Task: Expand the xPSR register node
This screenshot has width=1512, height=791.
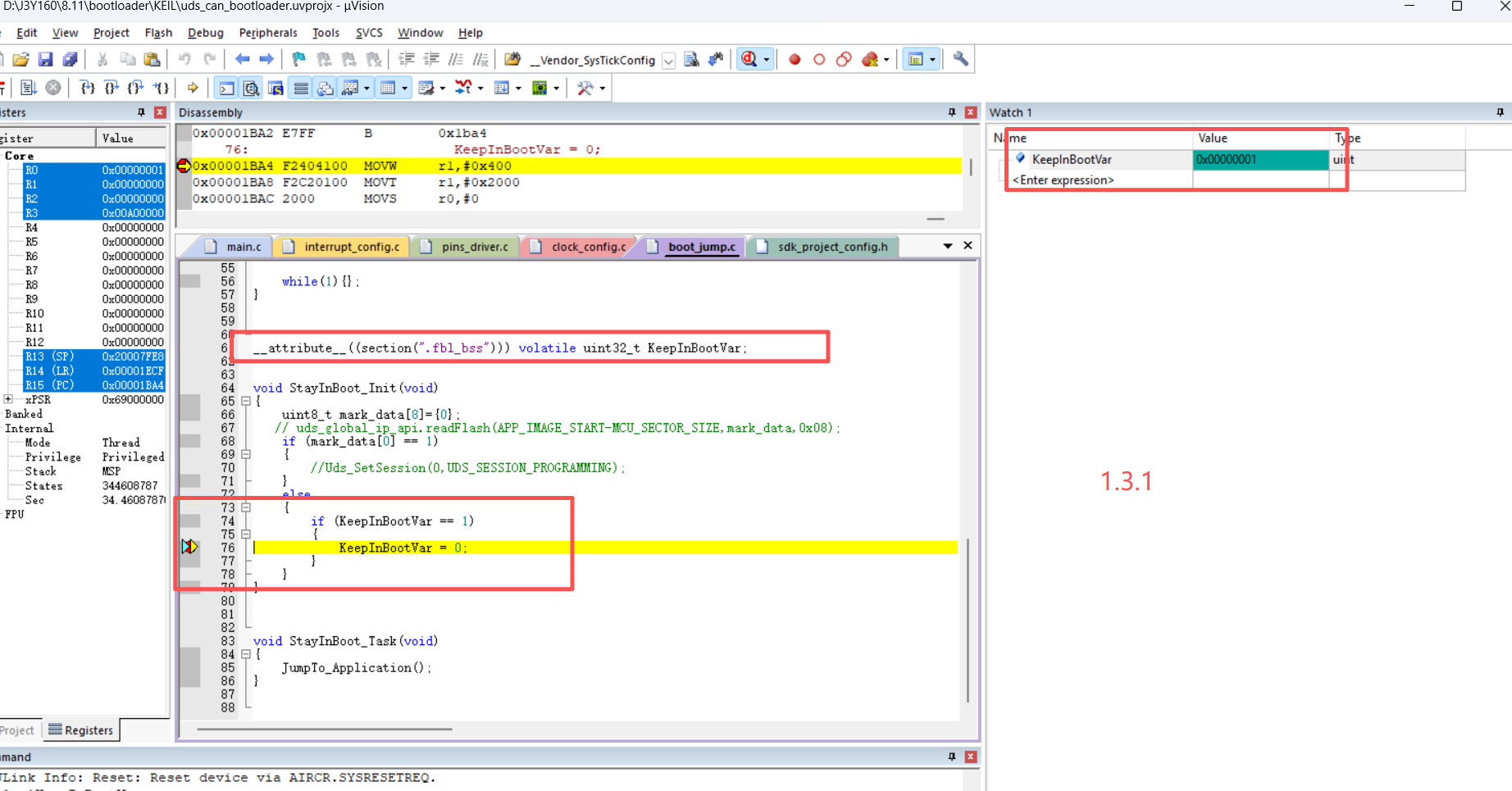Action: [x=8, y=399]
